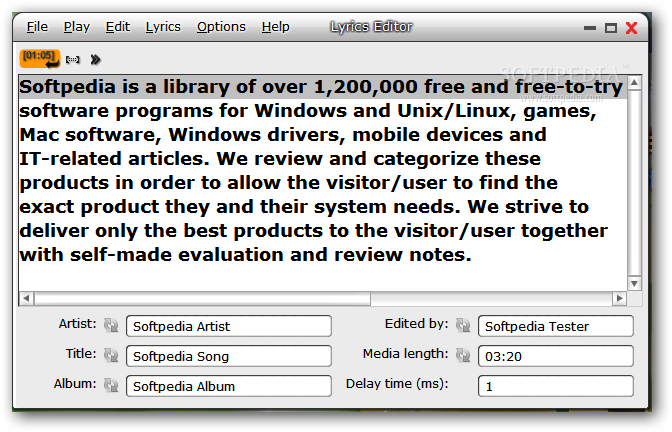Click the lyrics line starting 'software programs'
The height and width of the screenshot is (432, 672).
(x=308, y=111)
